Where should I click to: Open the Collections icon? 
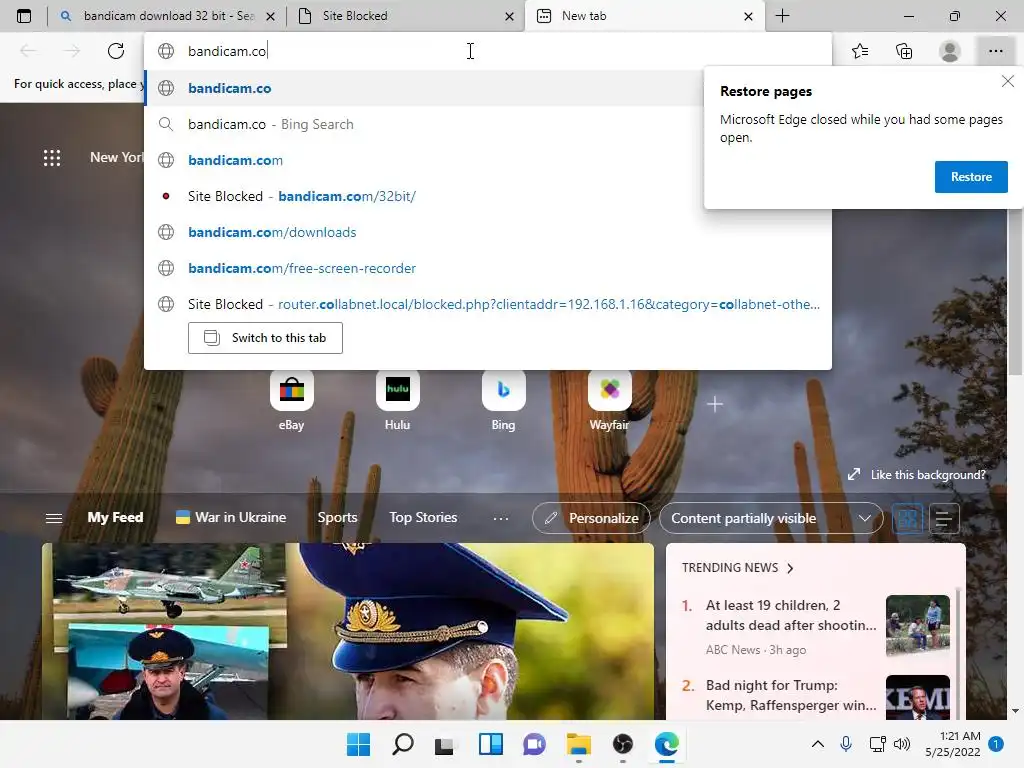pyautogui.click(x=904, y=51)
